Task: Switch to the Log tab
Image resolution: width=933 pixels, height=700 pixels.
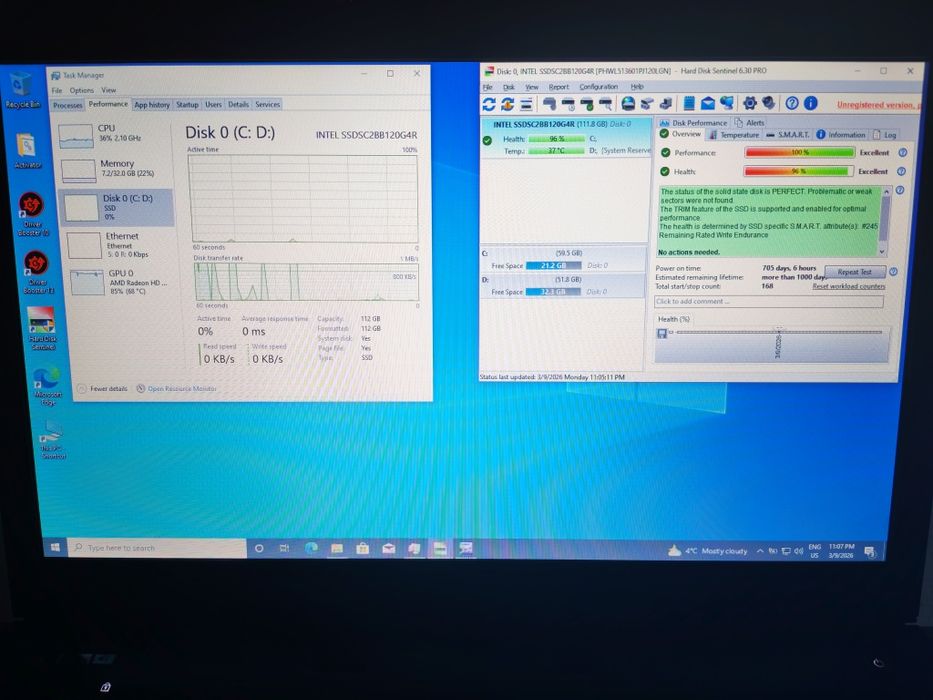Action: coord(885,135)
